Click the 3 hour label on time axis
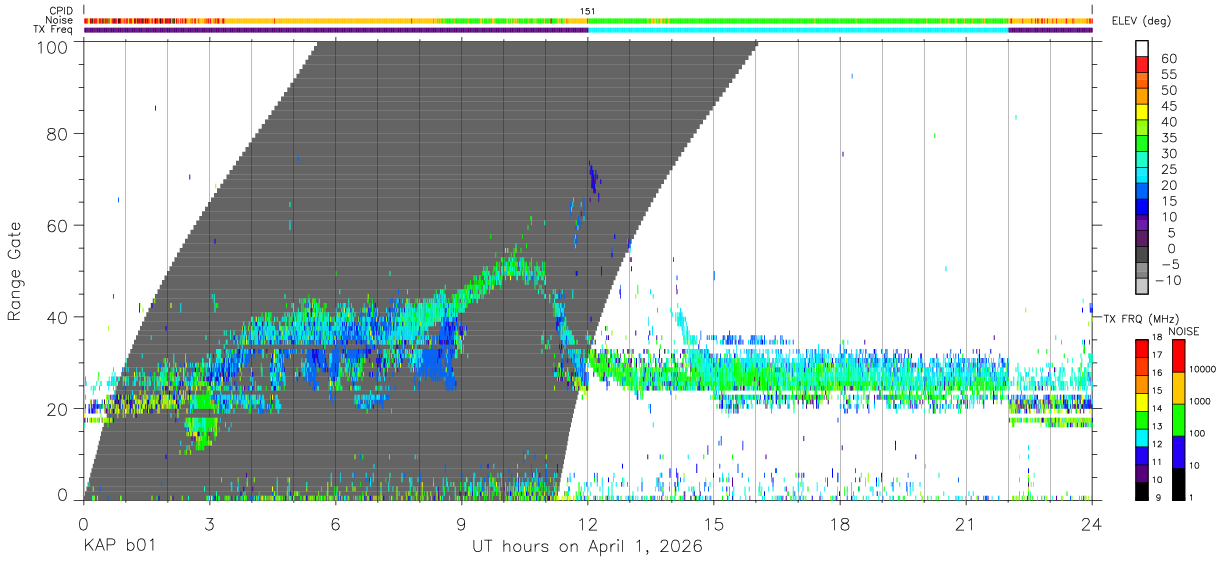 pos(209,525)
